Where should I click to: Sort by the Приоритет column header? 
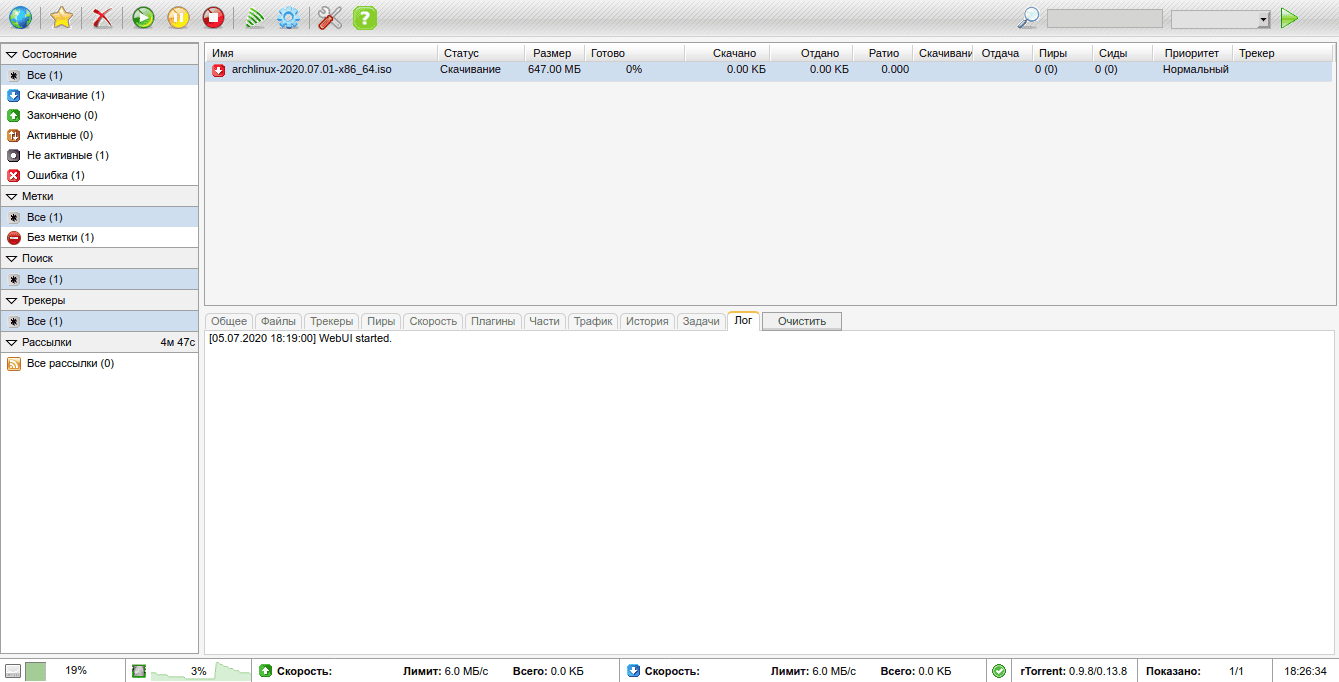click(x=1192, y=53)
